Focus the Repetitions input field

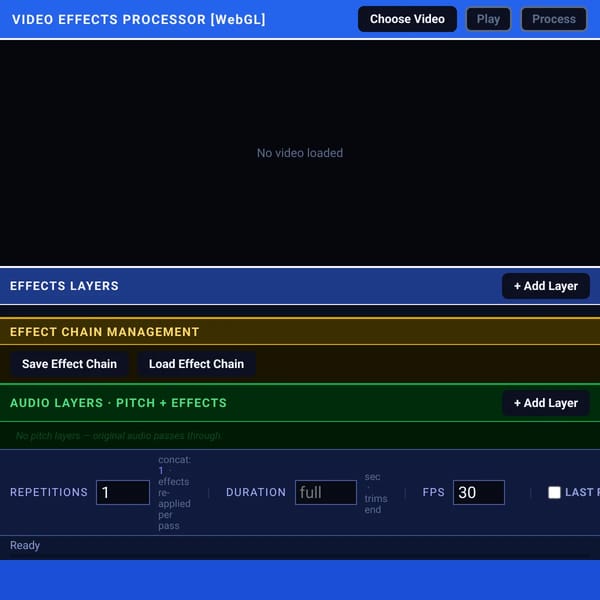pyautogui.click(x=123, y=492)
